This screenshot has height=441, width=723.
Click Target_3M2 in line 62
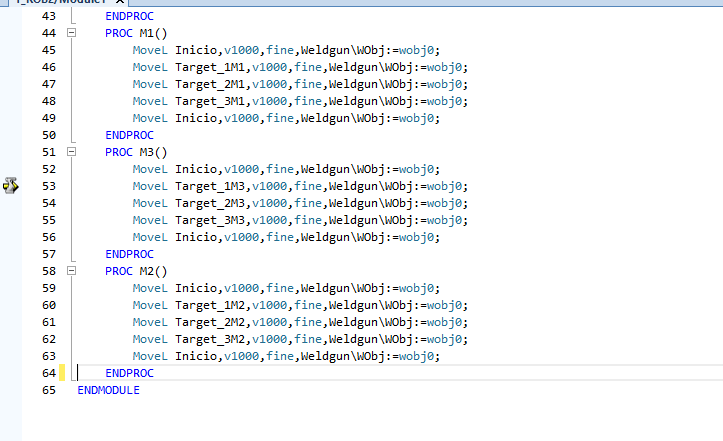point(210,340)
